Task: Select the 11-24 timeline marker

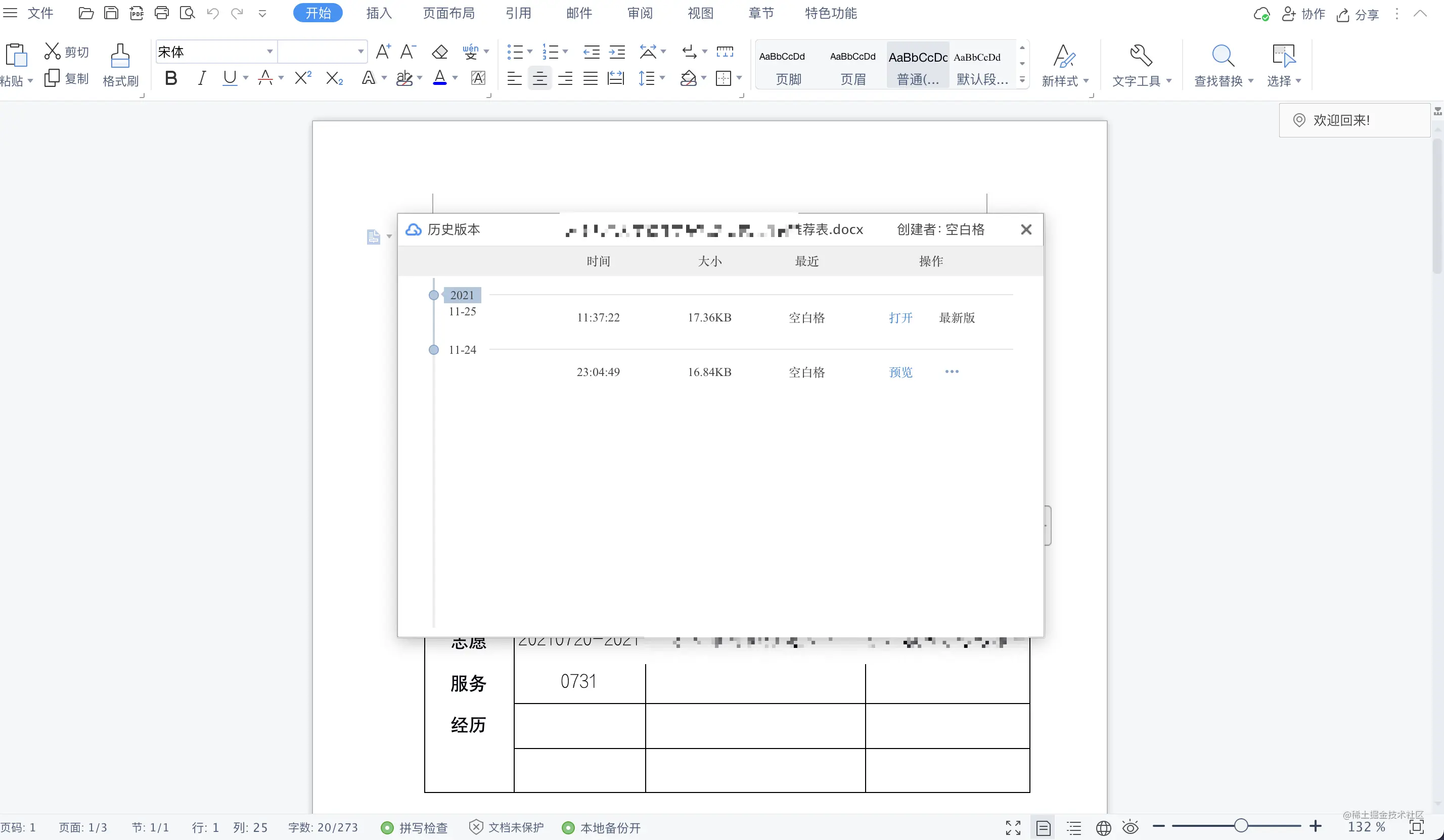Action: [x=434, y=350]
